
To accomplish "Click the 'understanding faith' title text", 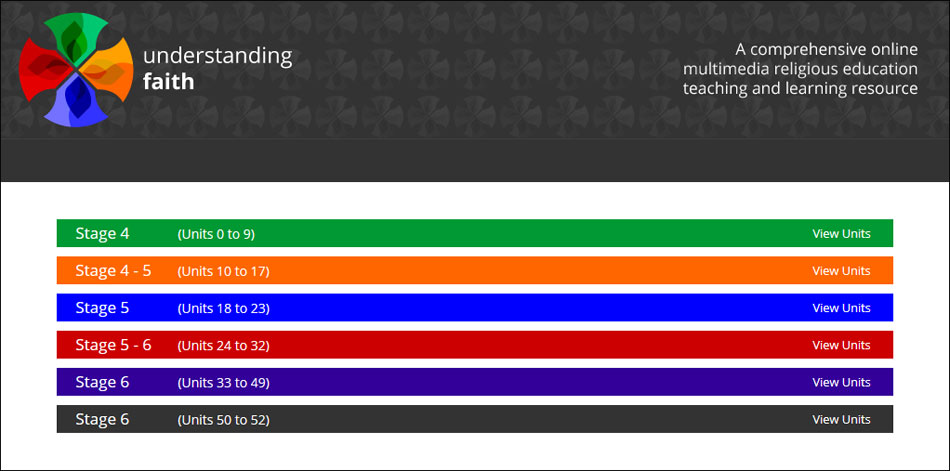I will [218, 68].
